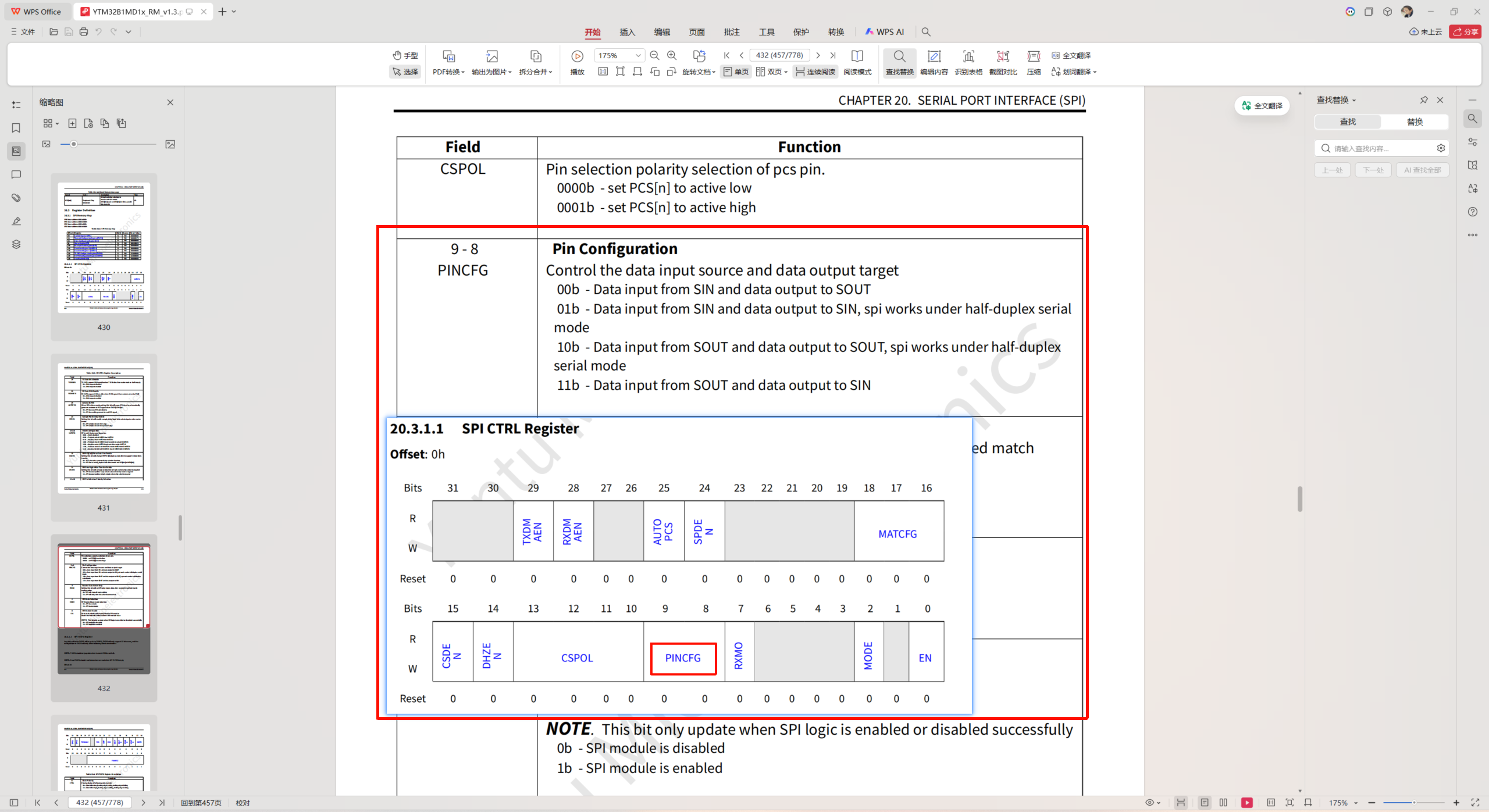Switch to the 替换 replace tab

[x=1415, y=122]
